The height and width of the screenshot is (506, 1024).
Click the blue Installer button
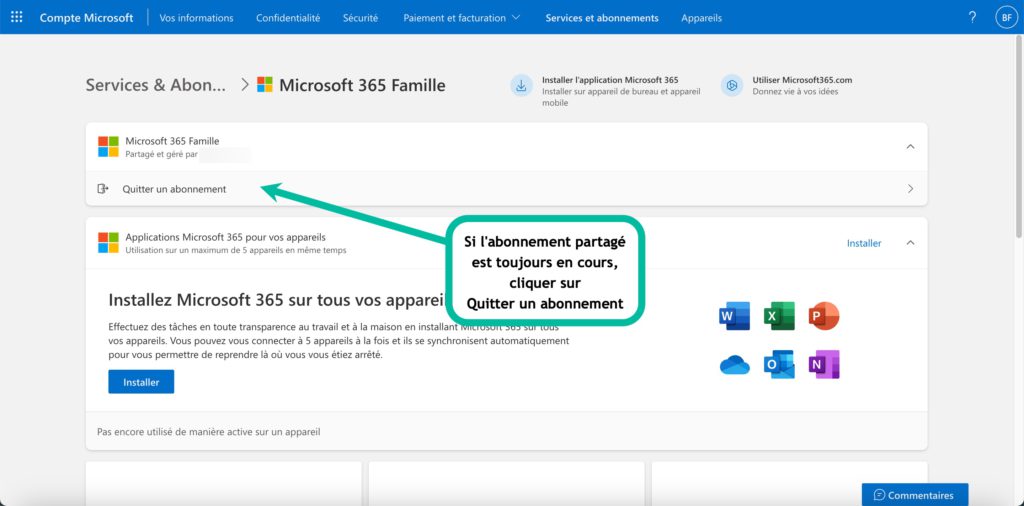click(141, 382)
